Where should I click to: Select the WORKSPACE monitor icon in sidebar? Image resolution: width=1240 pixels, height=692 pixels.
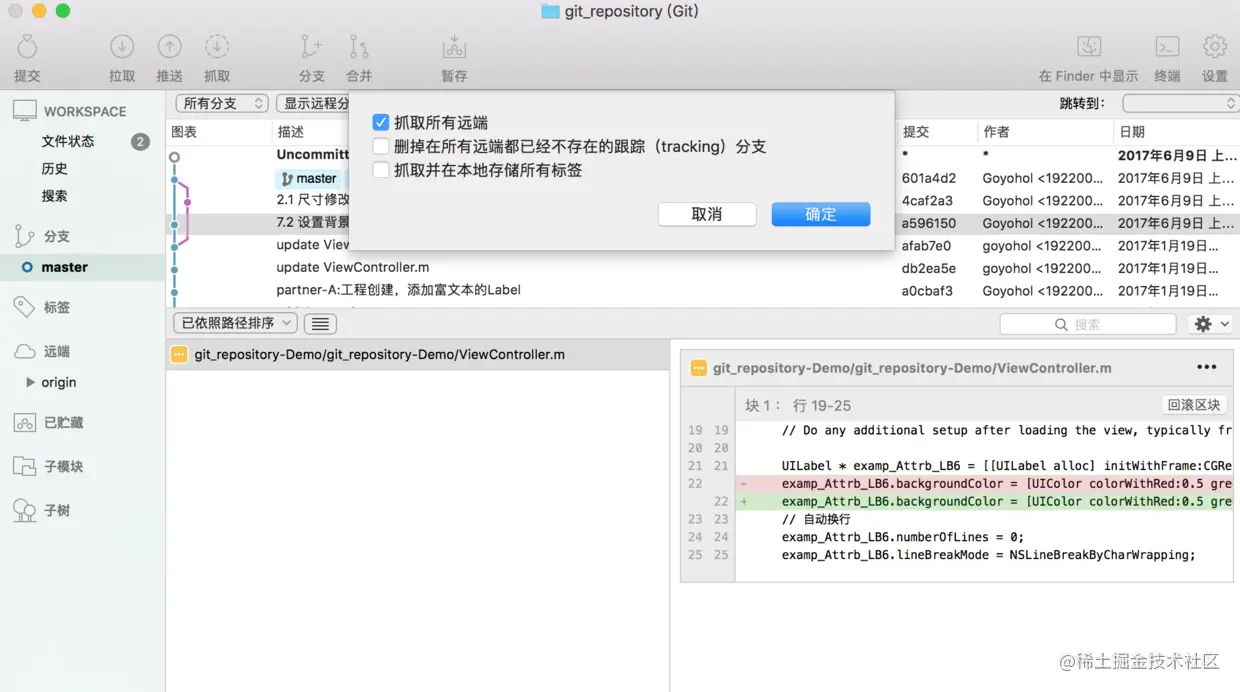point(25,111)
